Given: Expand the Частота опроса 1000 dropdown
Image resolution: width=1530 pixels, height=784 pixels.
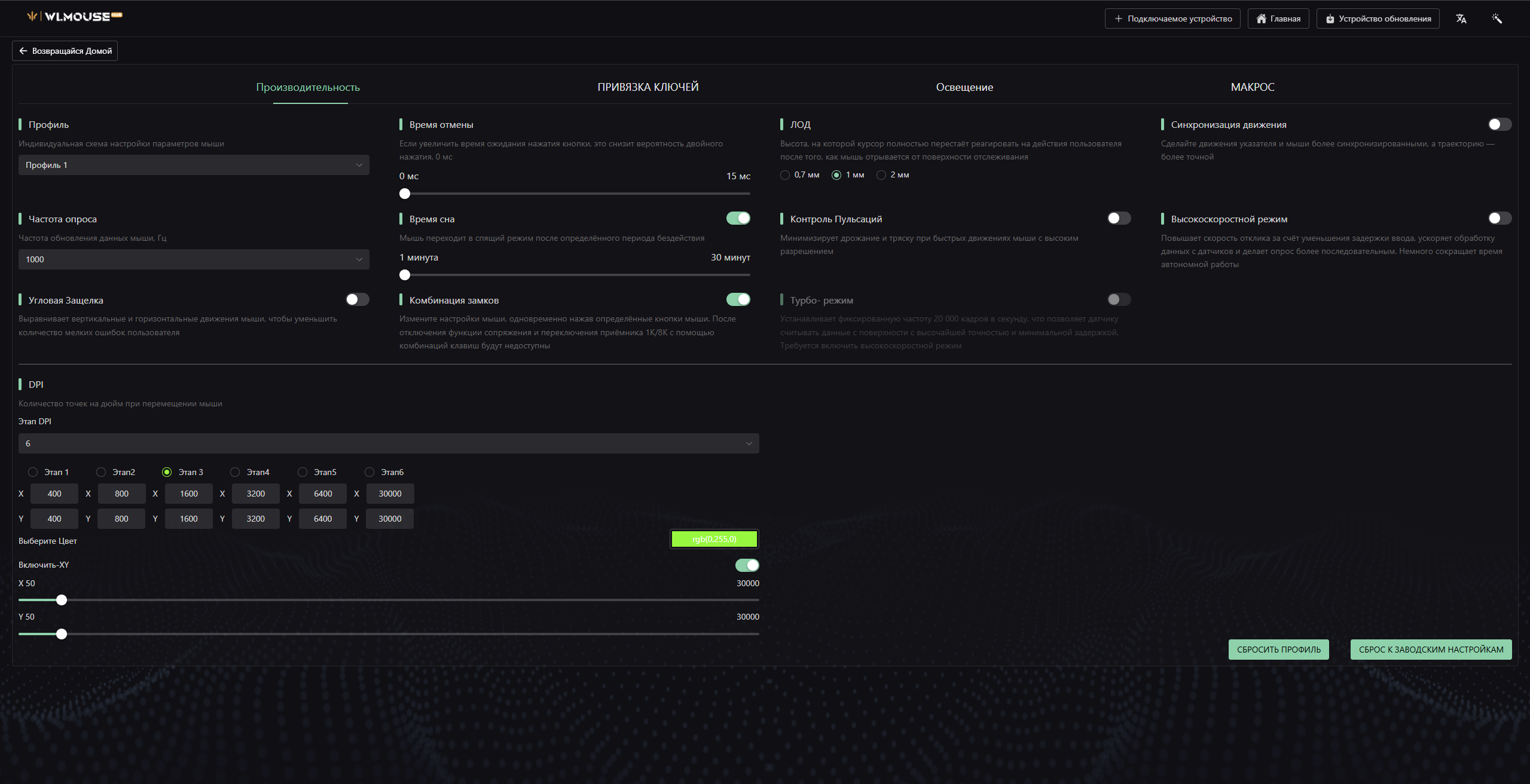Looking at the screenshot, I should (193, 259).
